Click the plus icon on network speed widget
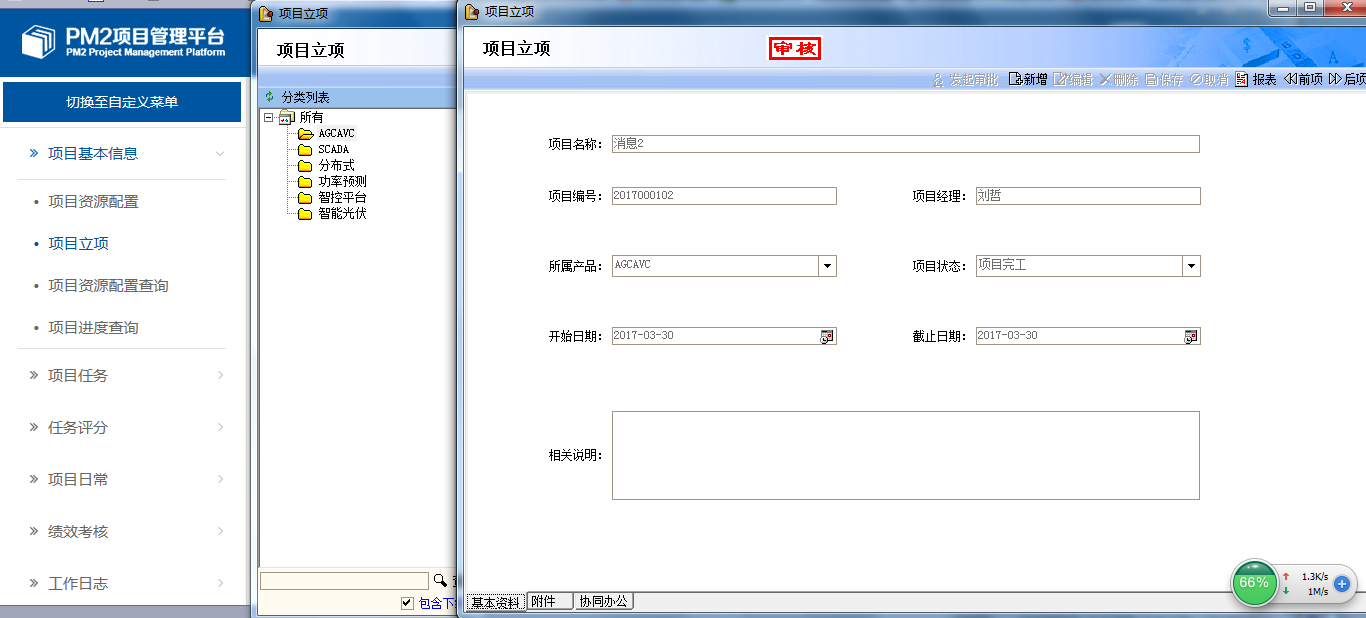This screenshot has width=1366, height=618. [x=1342, y=584]
